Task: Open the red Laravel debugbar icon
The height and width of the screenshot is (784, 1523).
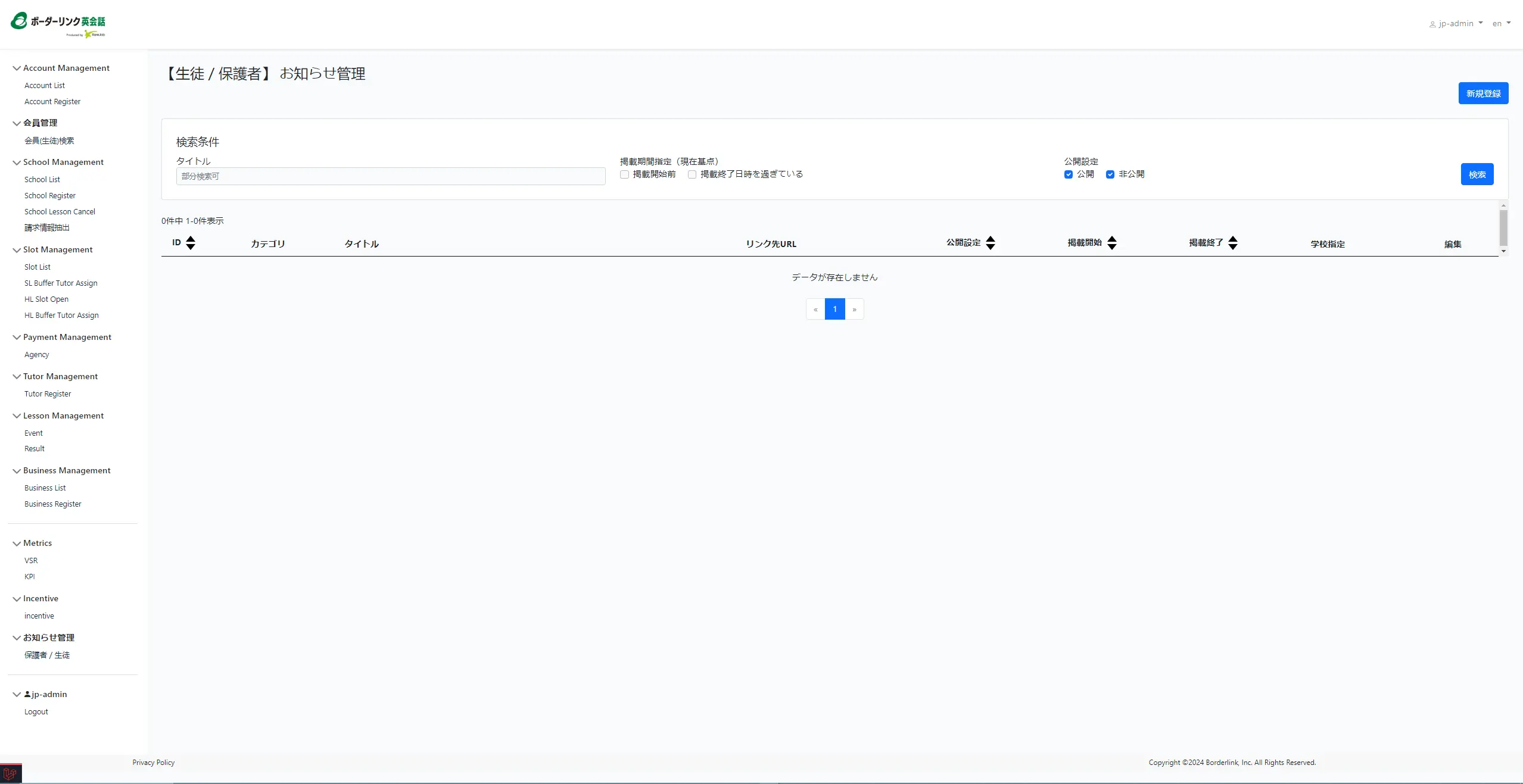Action: click(10, 774)
